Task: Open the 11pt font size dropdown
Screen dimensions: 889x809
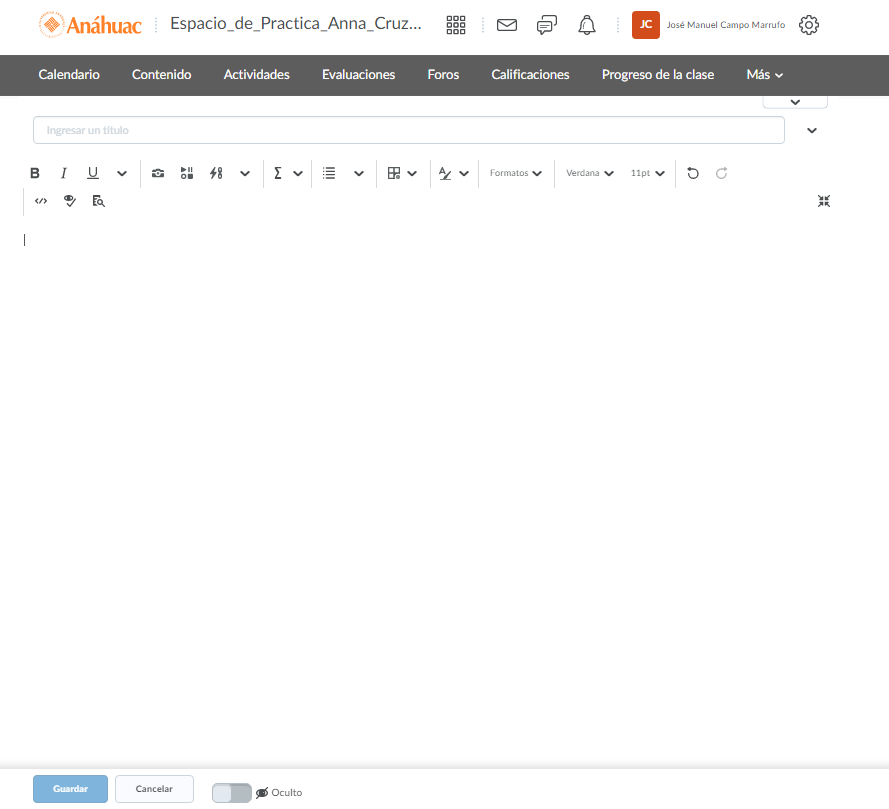Action: pyautogui.click(x=647, y=173)
